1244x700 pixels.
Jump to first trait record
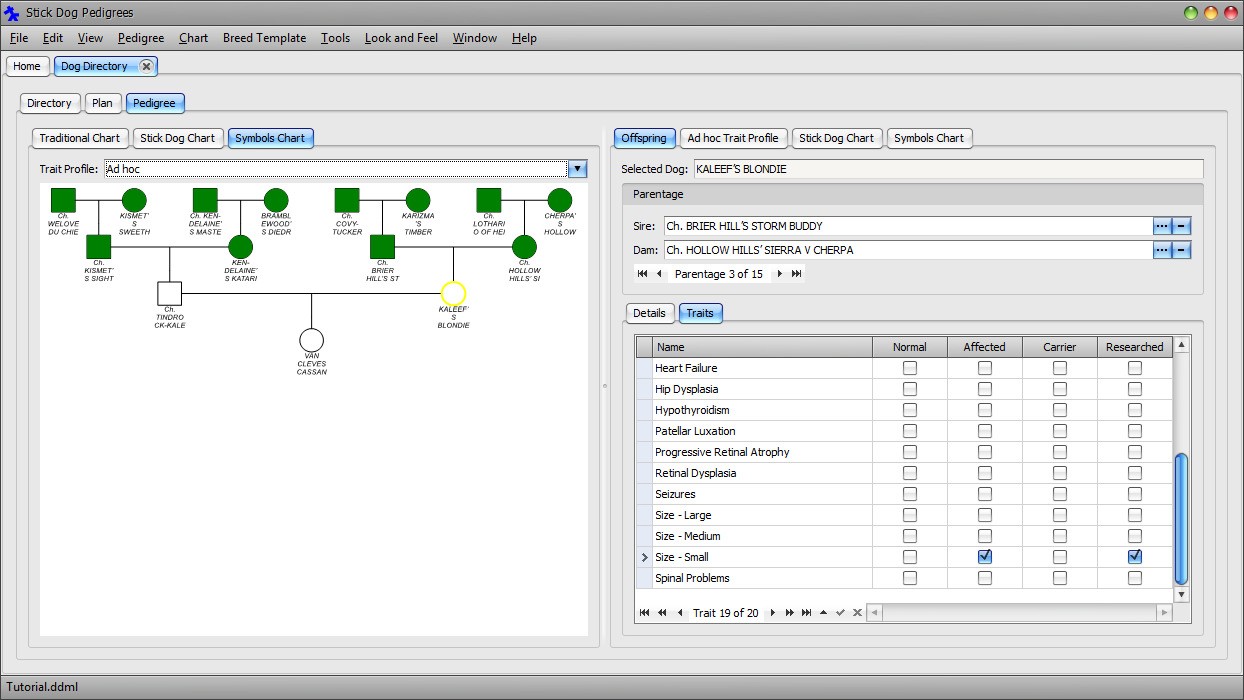pos(644,613)
